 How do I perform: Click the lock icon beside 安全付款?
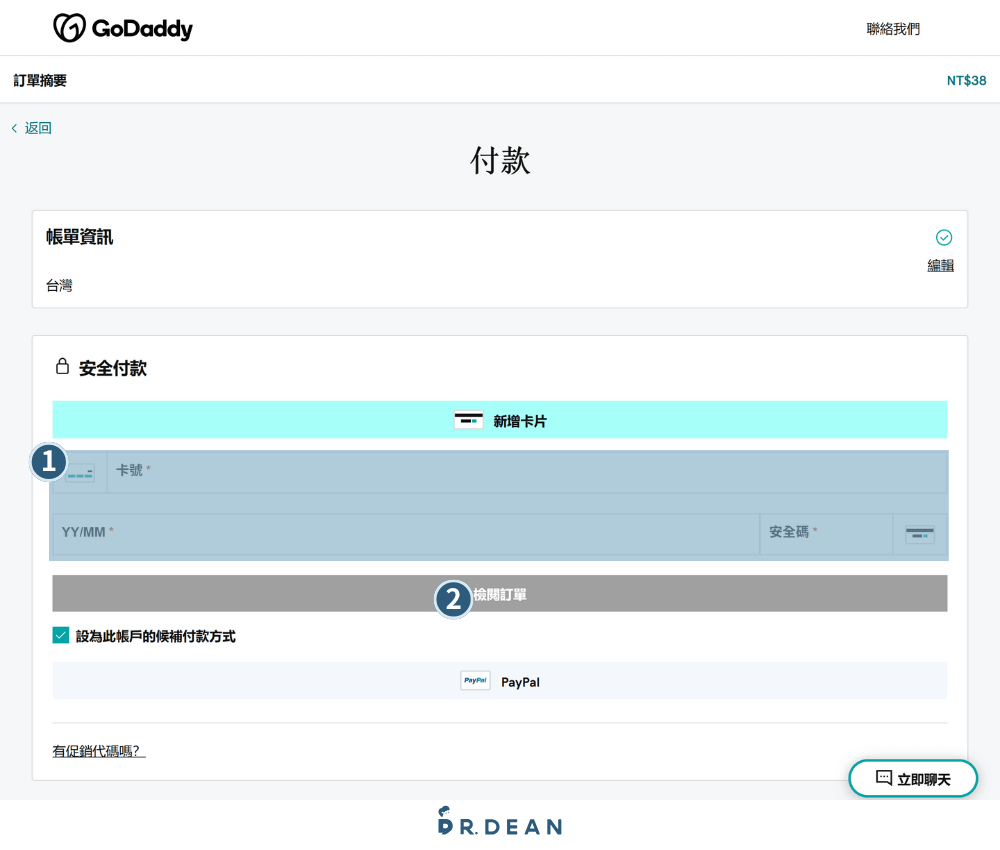62,367
